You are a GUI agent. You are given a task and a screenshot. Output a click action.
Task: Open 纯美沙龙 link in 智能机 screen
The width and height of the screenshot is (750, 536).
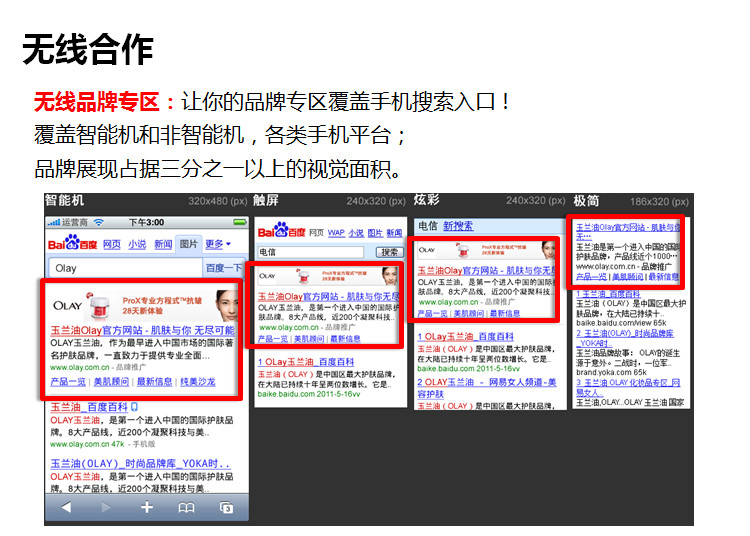point(198,382)
